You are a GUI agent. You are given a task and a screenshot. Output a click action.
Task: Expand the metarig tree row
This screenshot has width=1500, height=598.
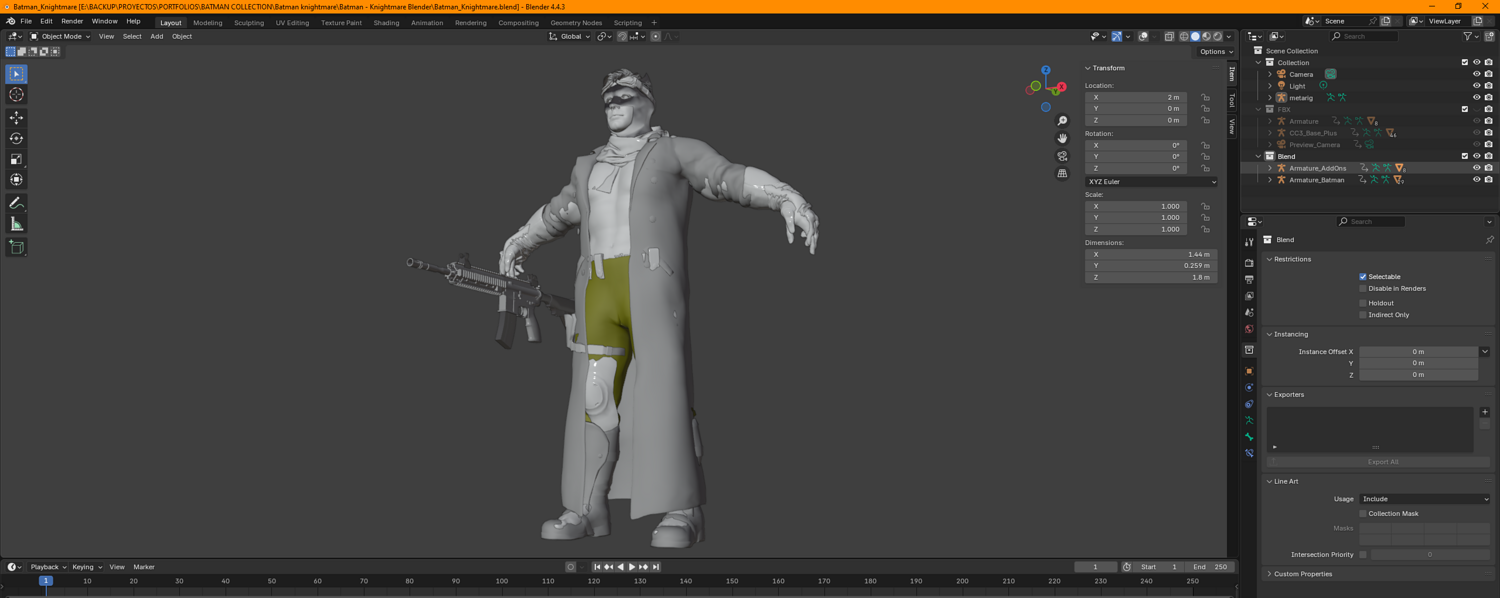pos(1270,98)
